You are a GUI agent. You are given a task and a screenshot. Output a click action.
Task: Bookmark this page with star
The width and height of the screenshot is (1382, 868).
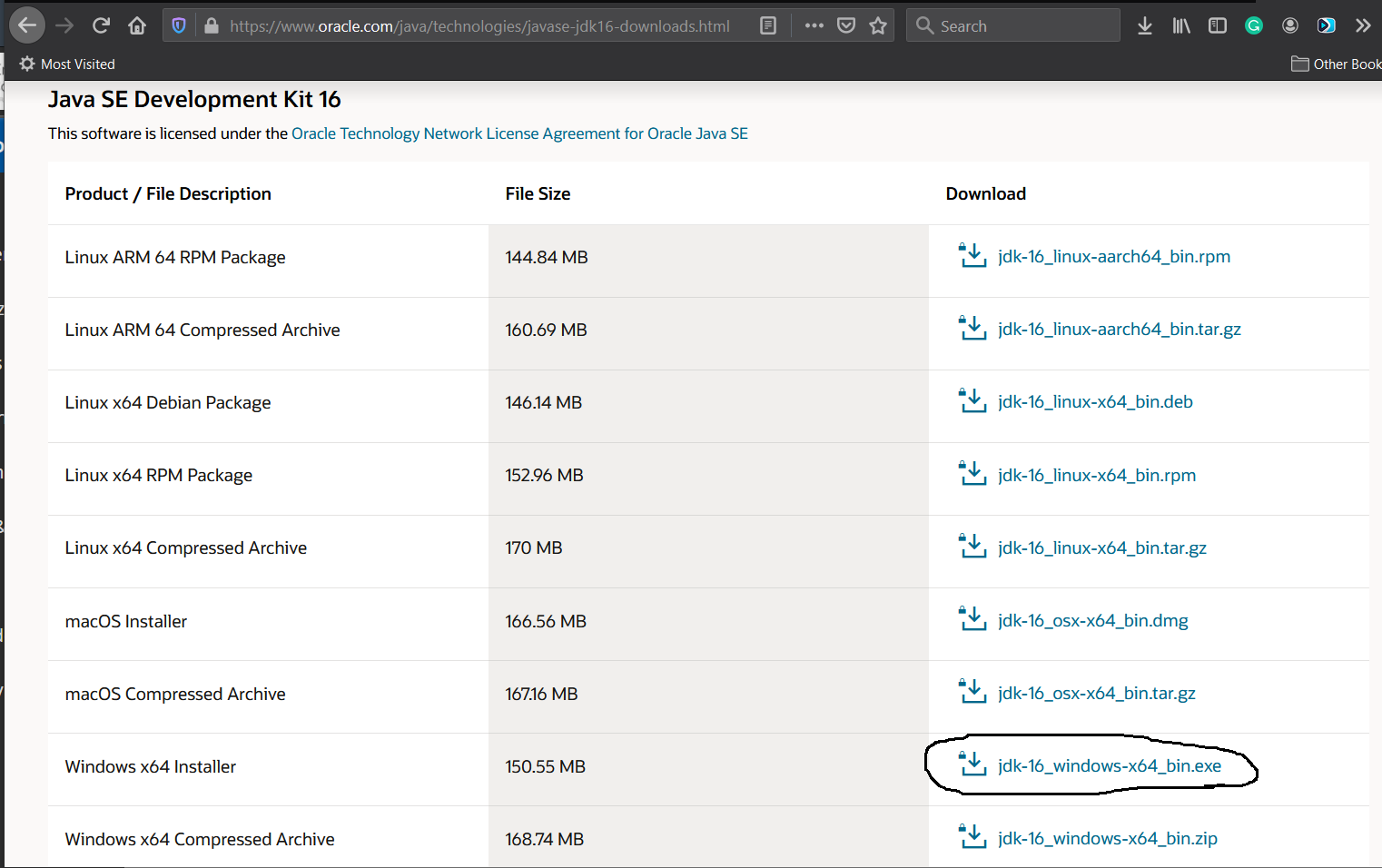[x=878, y=25]
